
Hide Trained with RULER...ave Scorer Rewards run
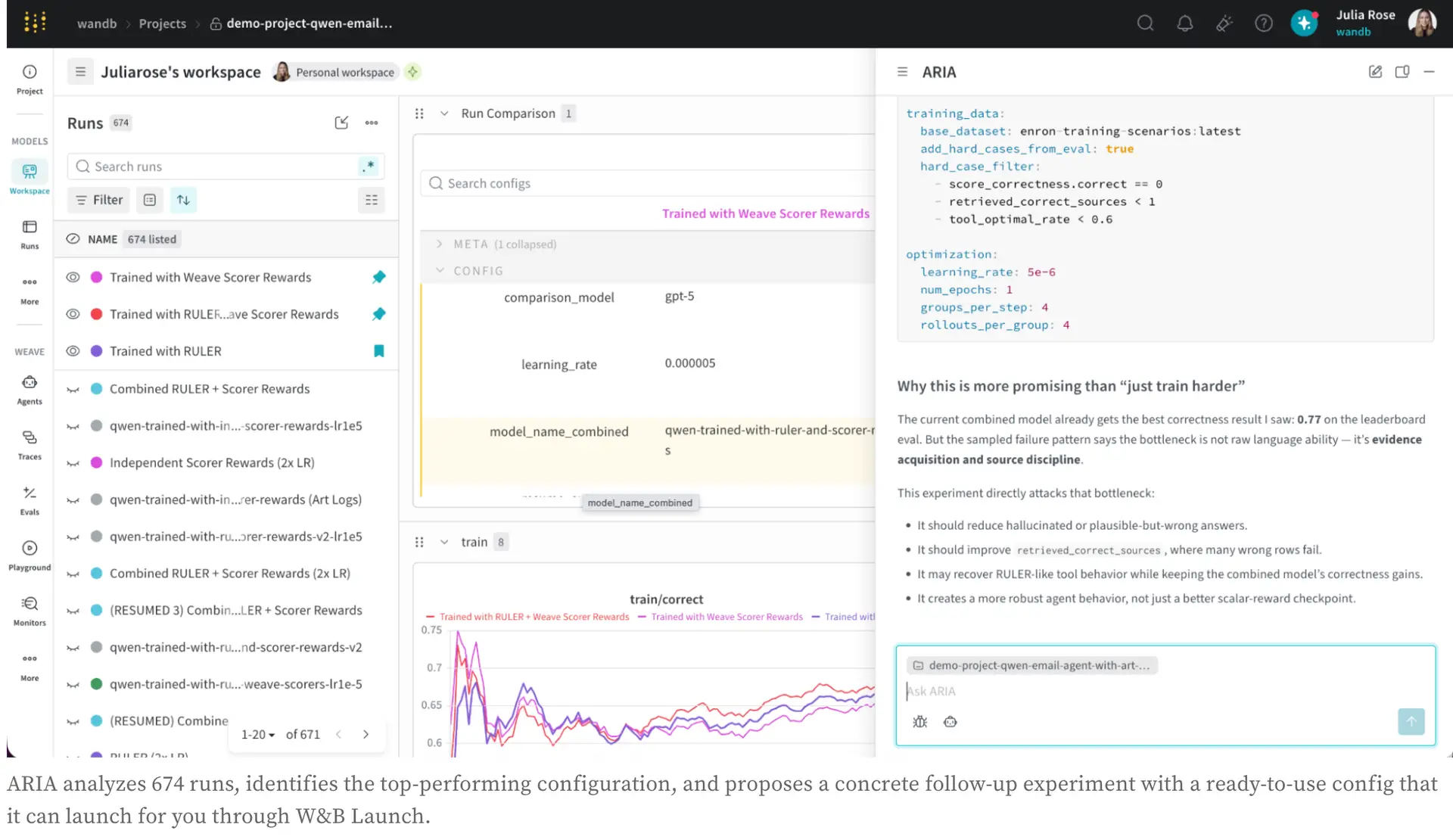click(x=73, y=314)
